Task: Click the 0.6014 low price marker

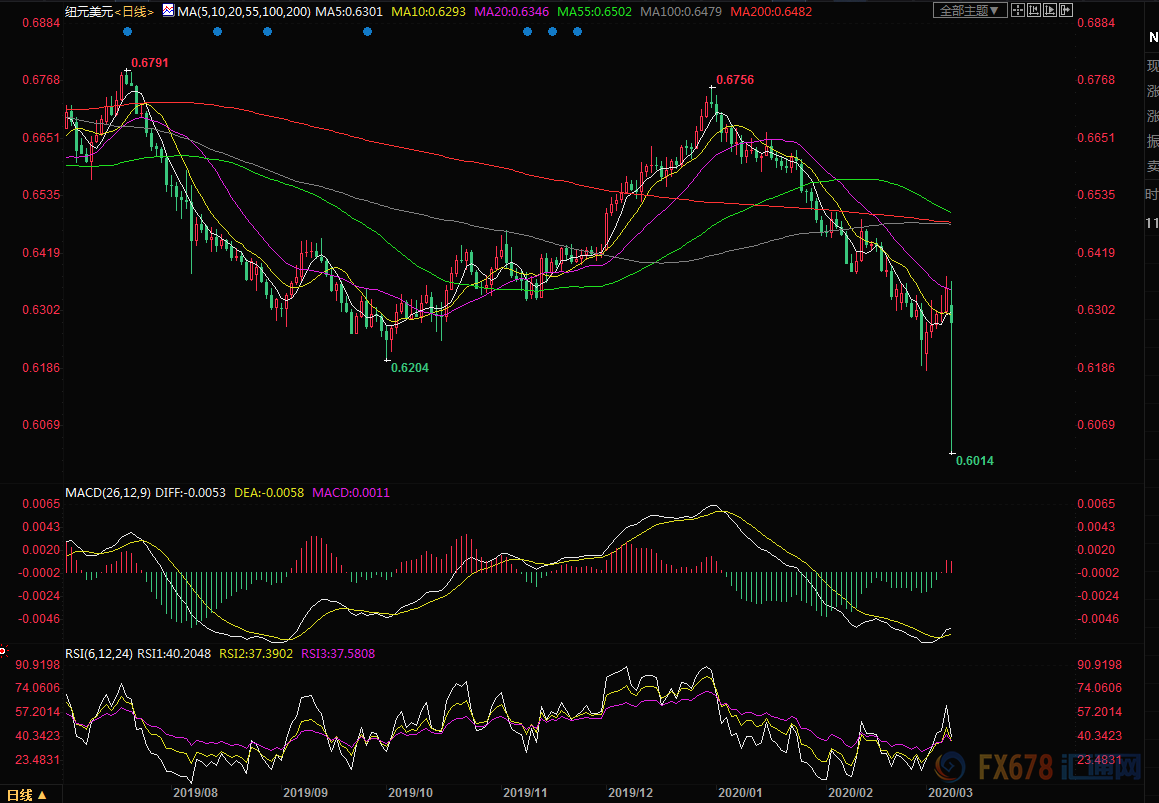Action: tap(974, 461)
